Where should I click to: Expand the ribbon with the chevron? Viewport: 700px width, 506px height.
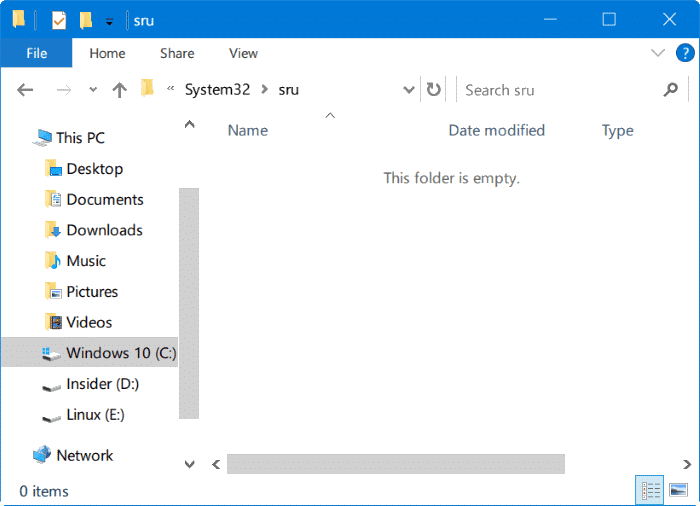[658, 53]
